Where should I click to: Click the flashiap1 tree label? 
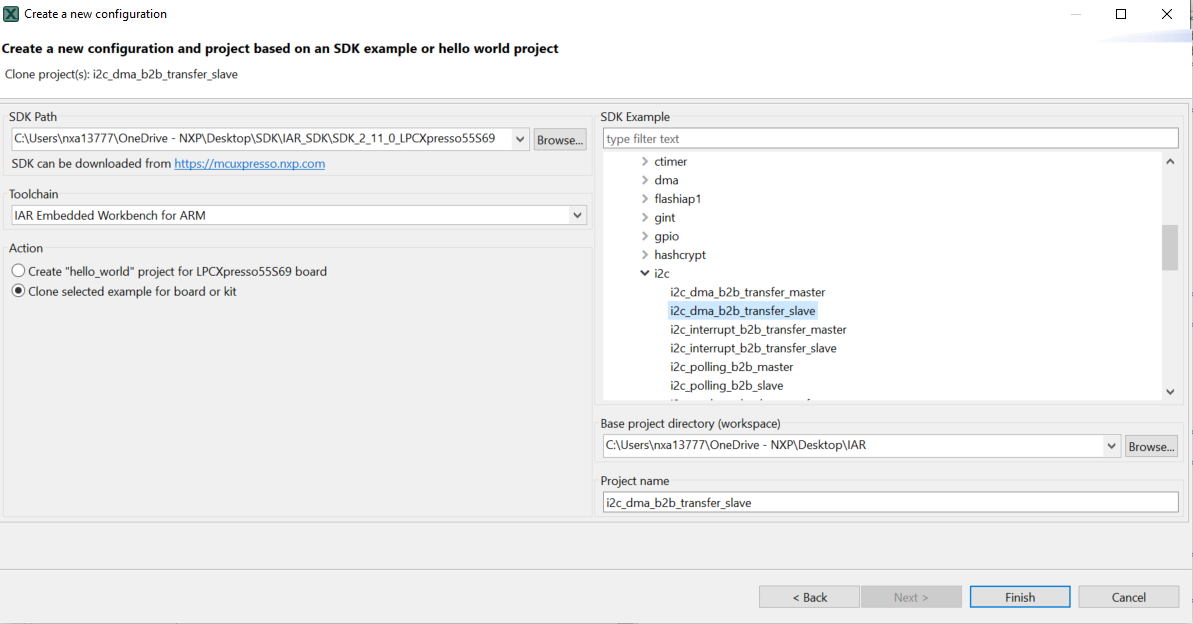click(x=678, y=199)
